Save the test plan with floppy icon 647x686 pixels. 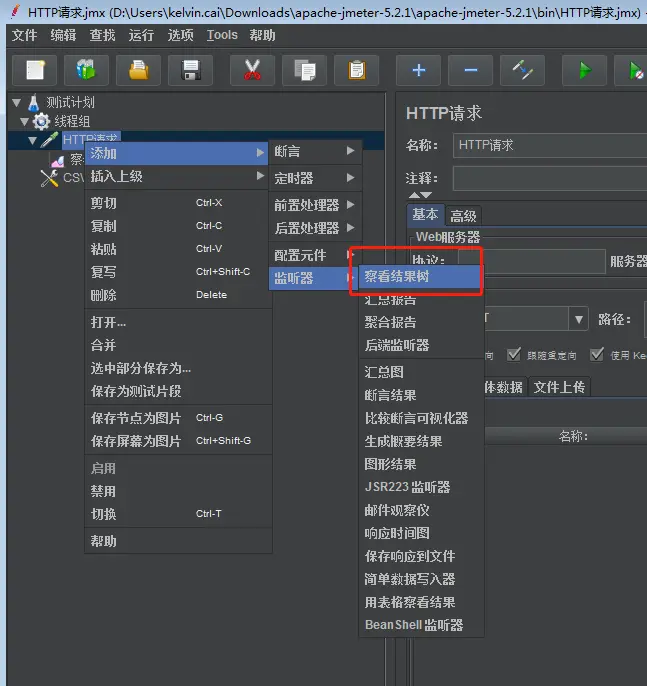coord(191,70)
